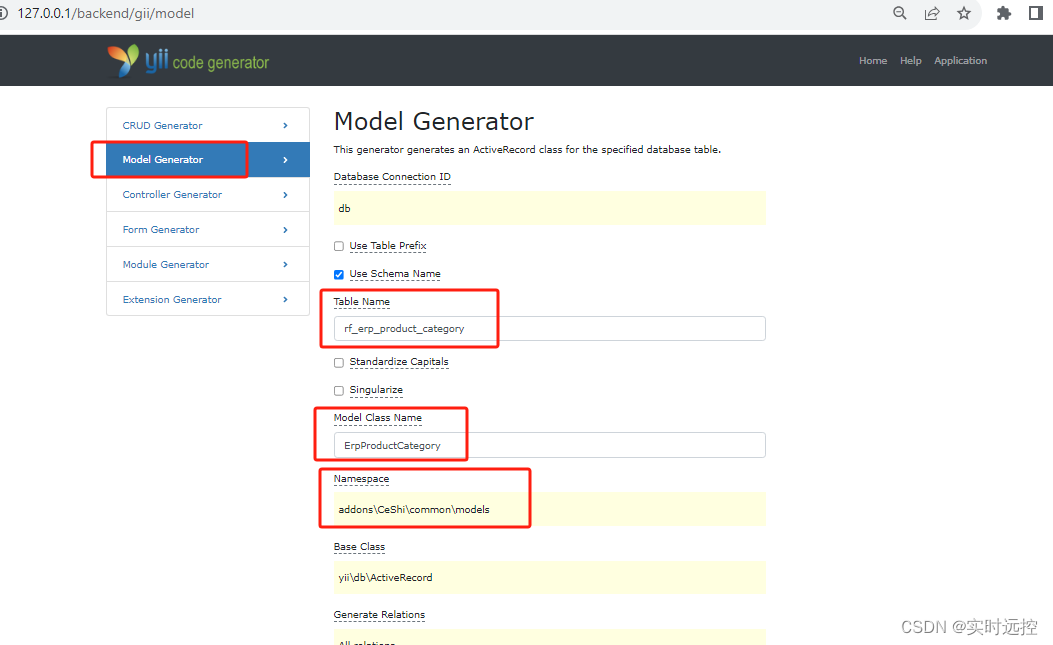Click the browser zoom/search icon

tap(899, 13)
